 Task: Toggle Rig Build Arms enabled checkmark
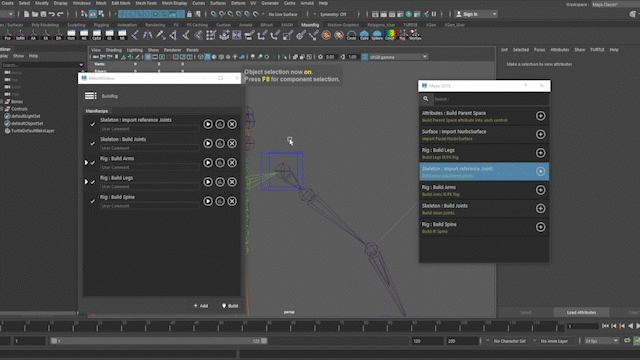tap(93, 162)
